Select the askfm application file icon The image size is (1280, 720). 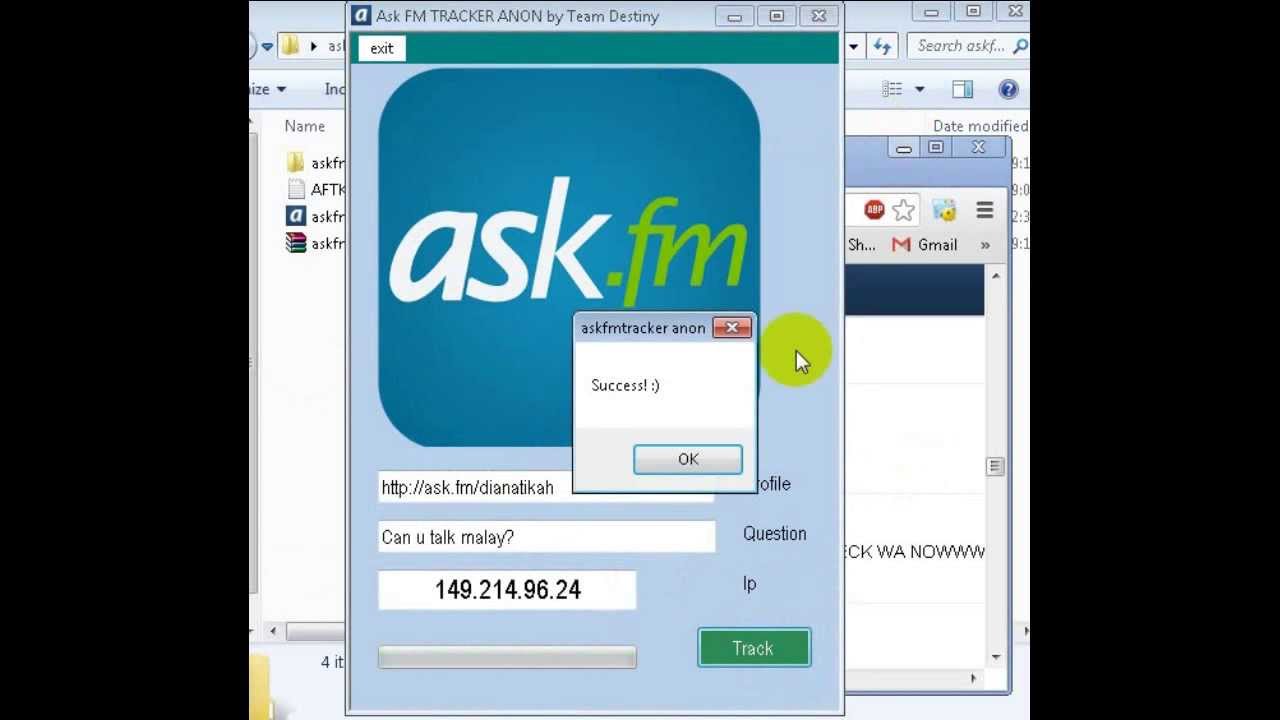pos(295,216)
